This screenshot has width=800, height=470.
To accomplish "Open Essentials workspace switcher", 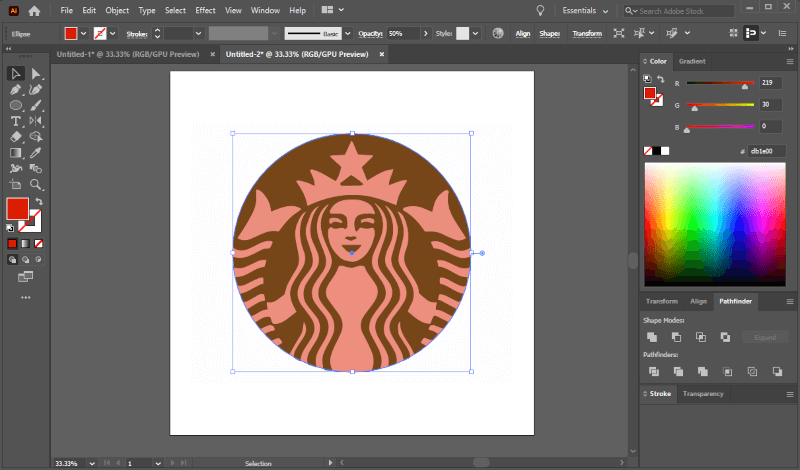I will (585, 11).
